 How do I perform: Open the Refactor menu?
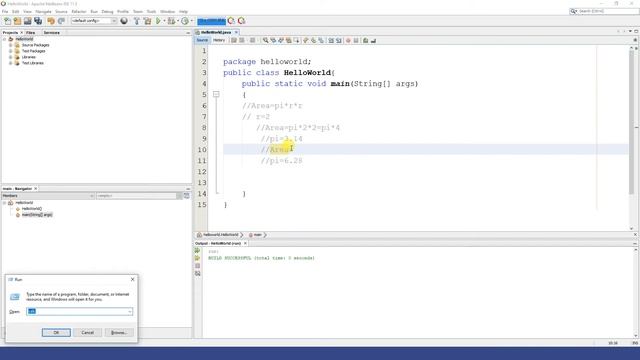tap(79, 11)
